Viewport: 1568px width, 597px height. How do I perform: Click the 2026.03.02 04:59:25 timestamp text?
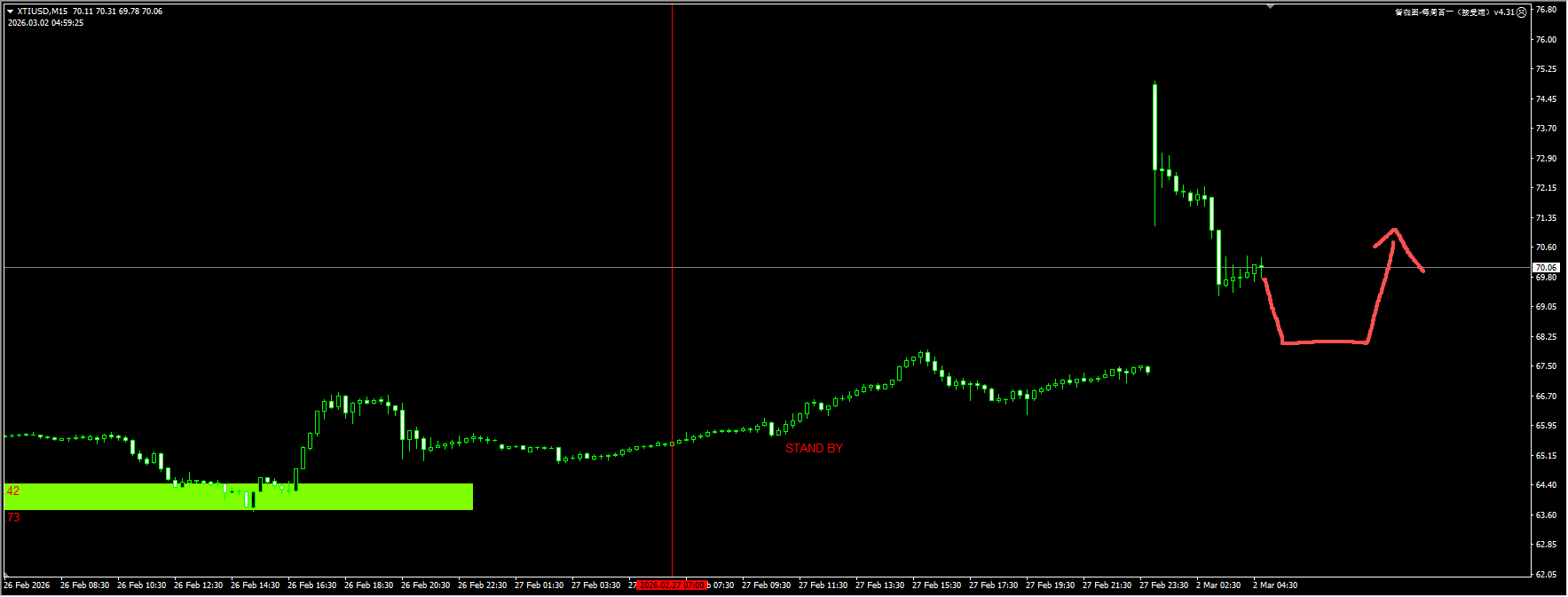coord(45,23)
